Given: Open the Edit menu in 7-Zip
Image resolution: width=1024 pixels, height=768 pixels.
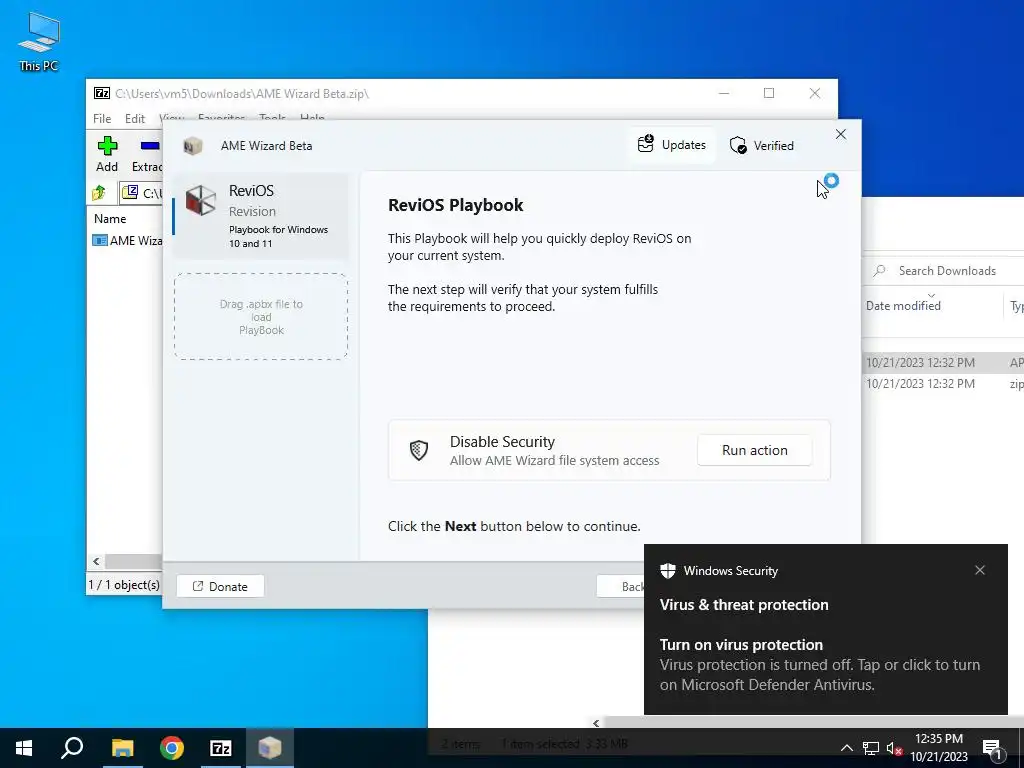Looking at the screenshot, I should [135, 118].
